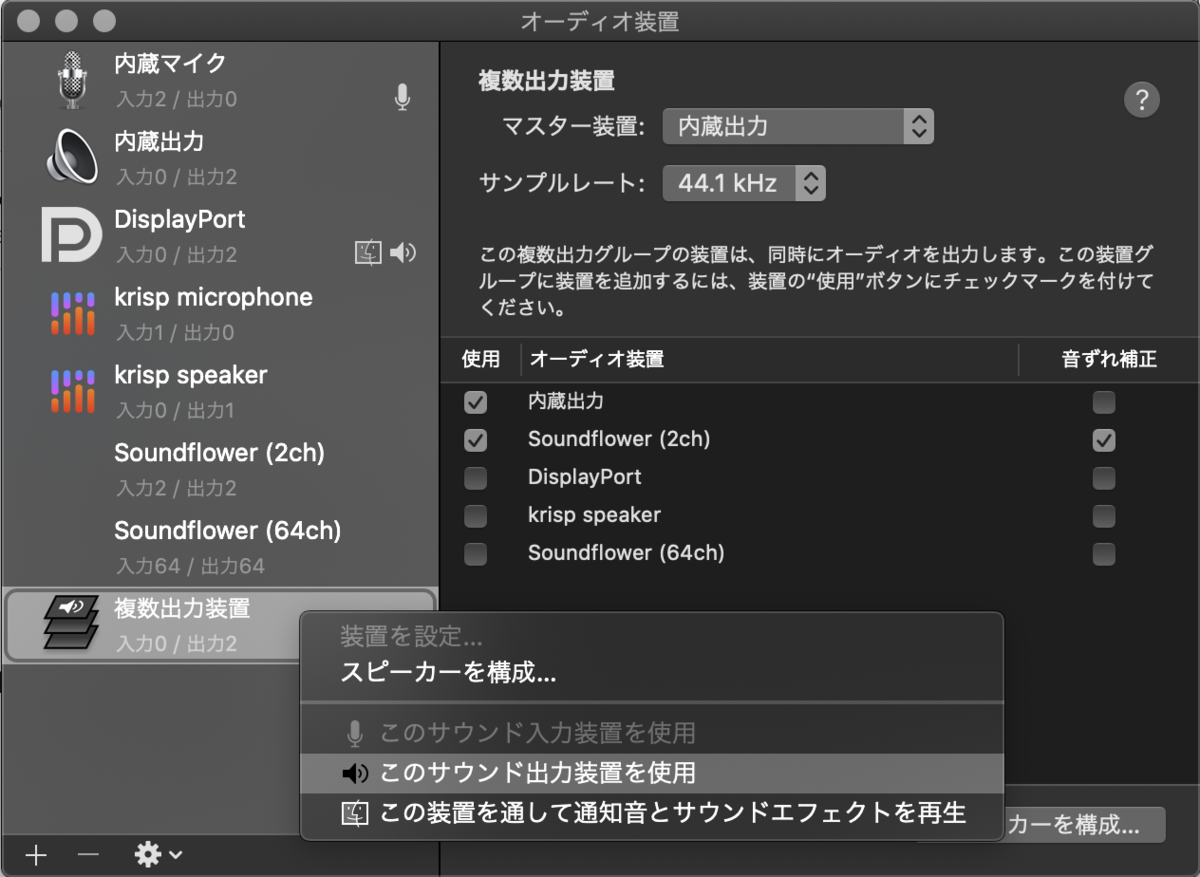Screen dimensions: 1200x877
Task: Click the 音ずれ補正 column header
Action: (1109, 359)
